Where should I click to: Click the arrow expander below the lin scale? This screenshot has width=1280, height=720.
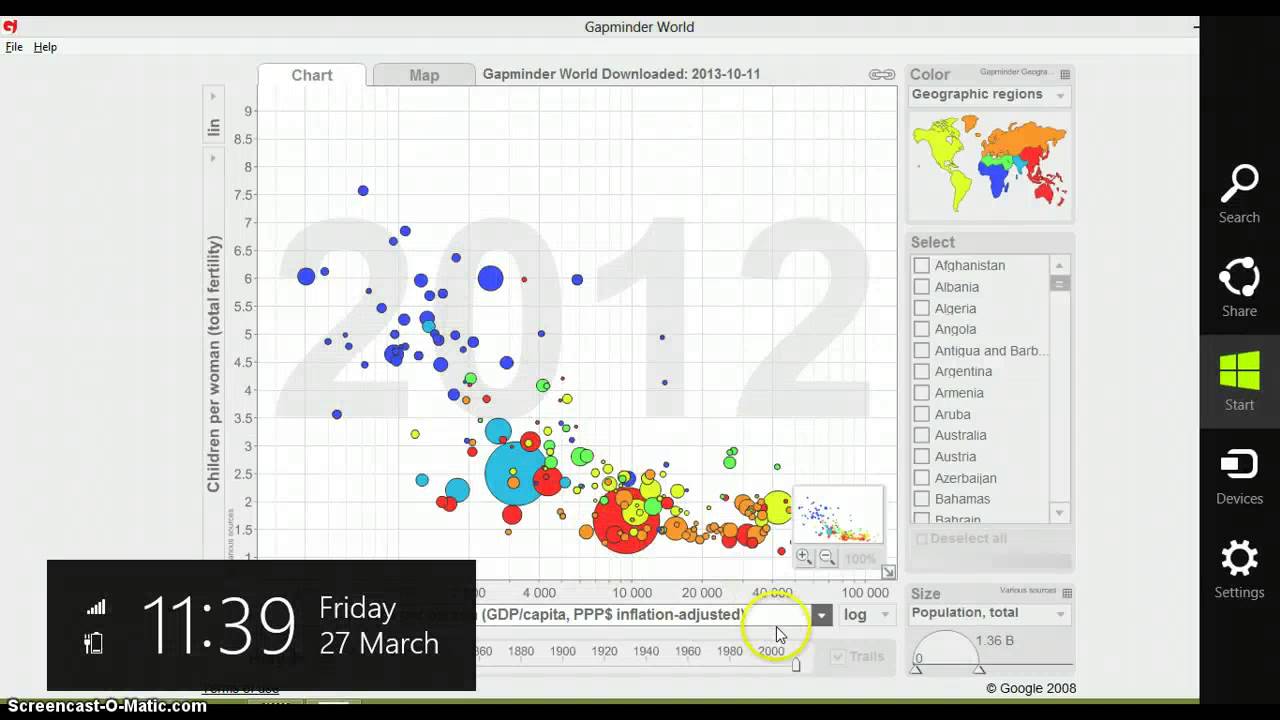coord(213,158)
